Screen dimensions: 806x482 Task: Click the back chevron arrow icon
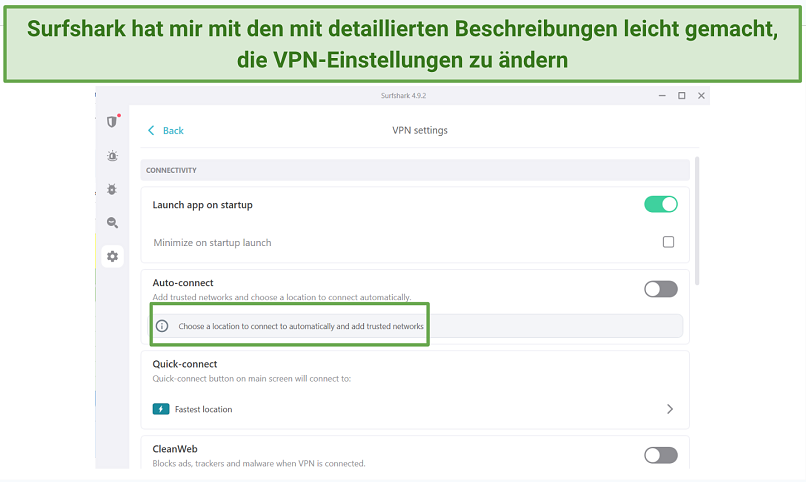151,131
